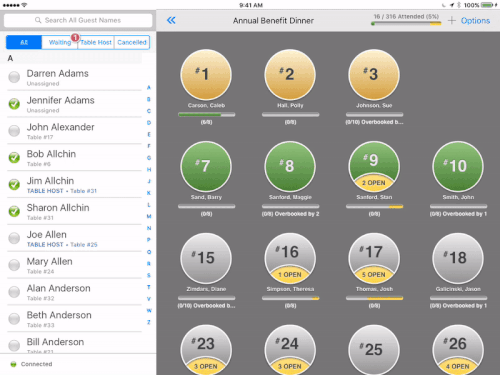Image resolution: width=500 pixels, height=375 pixels.
Task: Open table #24 with 3 open seats
Action: [x=290, y=350]
